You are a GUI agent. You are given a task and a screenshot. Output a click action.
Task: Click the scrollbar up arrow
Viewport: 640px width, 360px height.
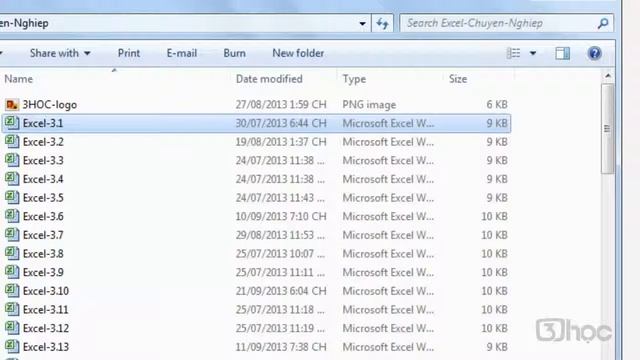coord(608,76)
